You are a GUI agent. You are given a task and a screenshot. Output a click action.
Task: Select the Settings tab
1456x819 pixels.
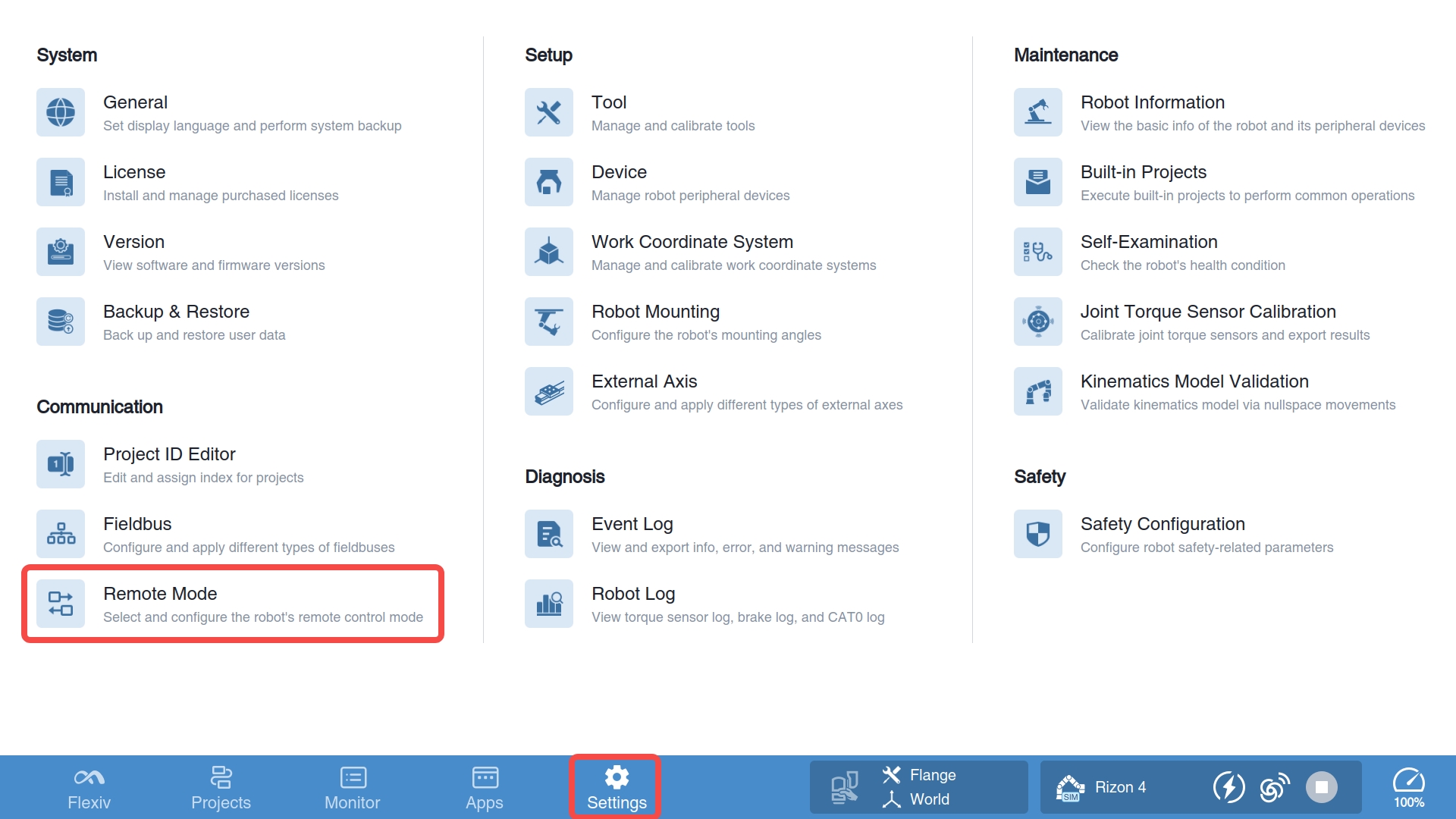pyautogui.click(x=617, y=788)
